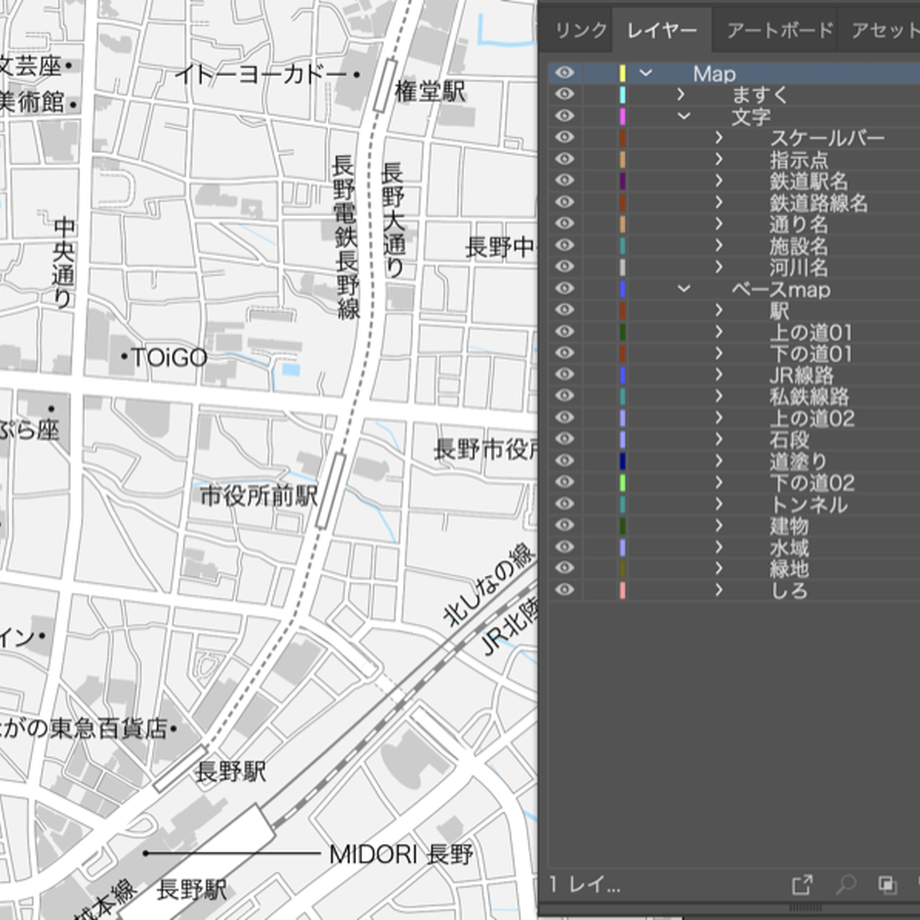Select the トンネル layer name
This screenshot has width=920, height=920.
[x=809, y=505]
